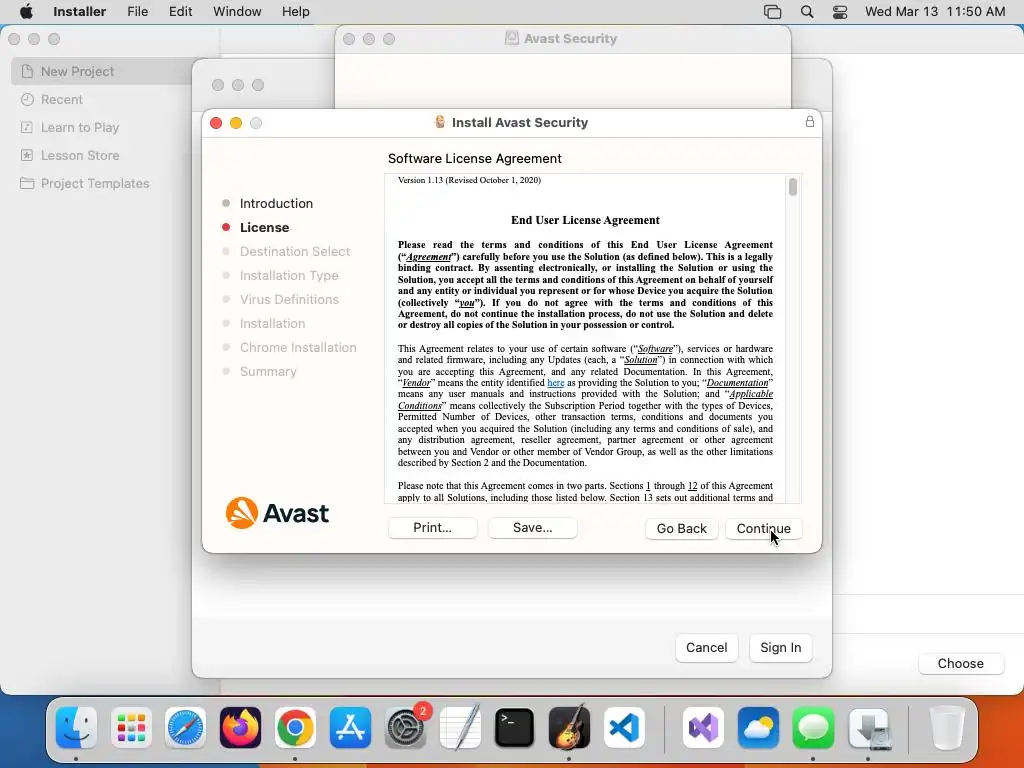Open Safari from the Dock

185,728
